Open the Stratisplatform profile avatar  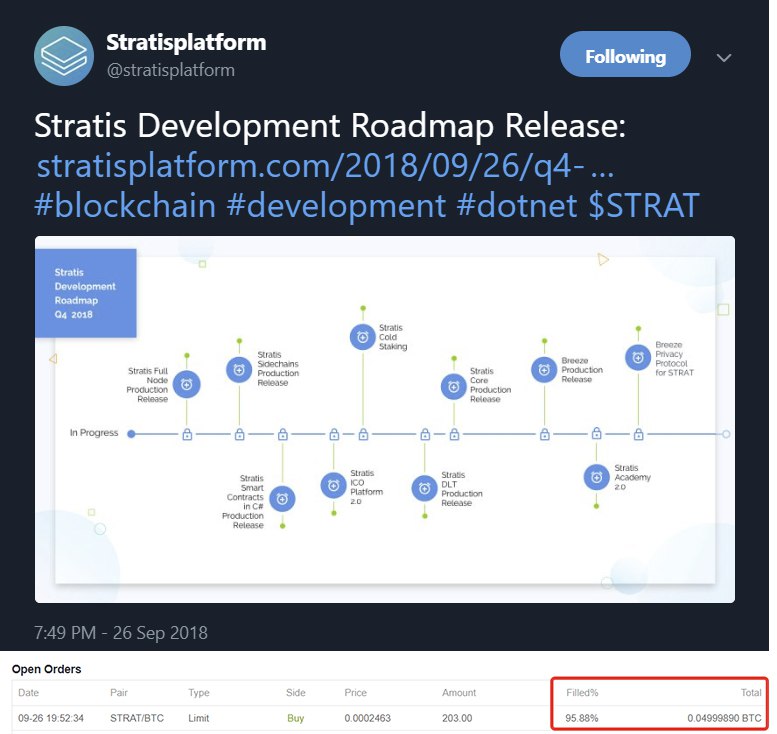click(64, 56)
